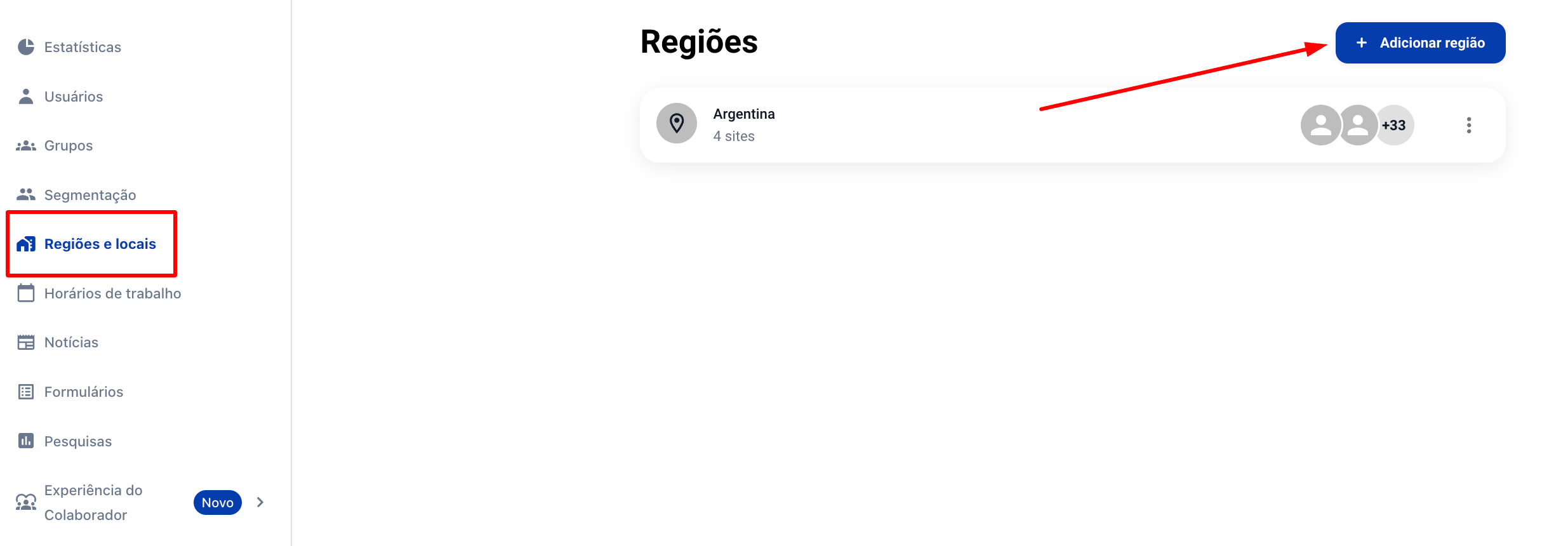
Task: Click the Usuários person icon
Action: click(x=26, y=97)
